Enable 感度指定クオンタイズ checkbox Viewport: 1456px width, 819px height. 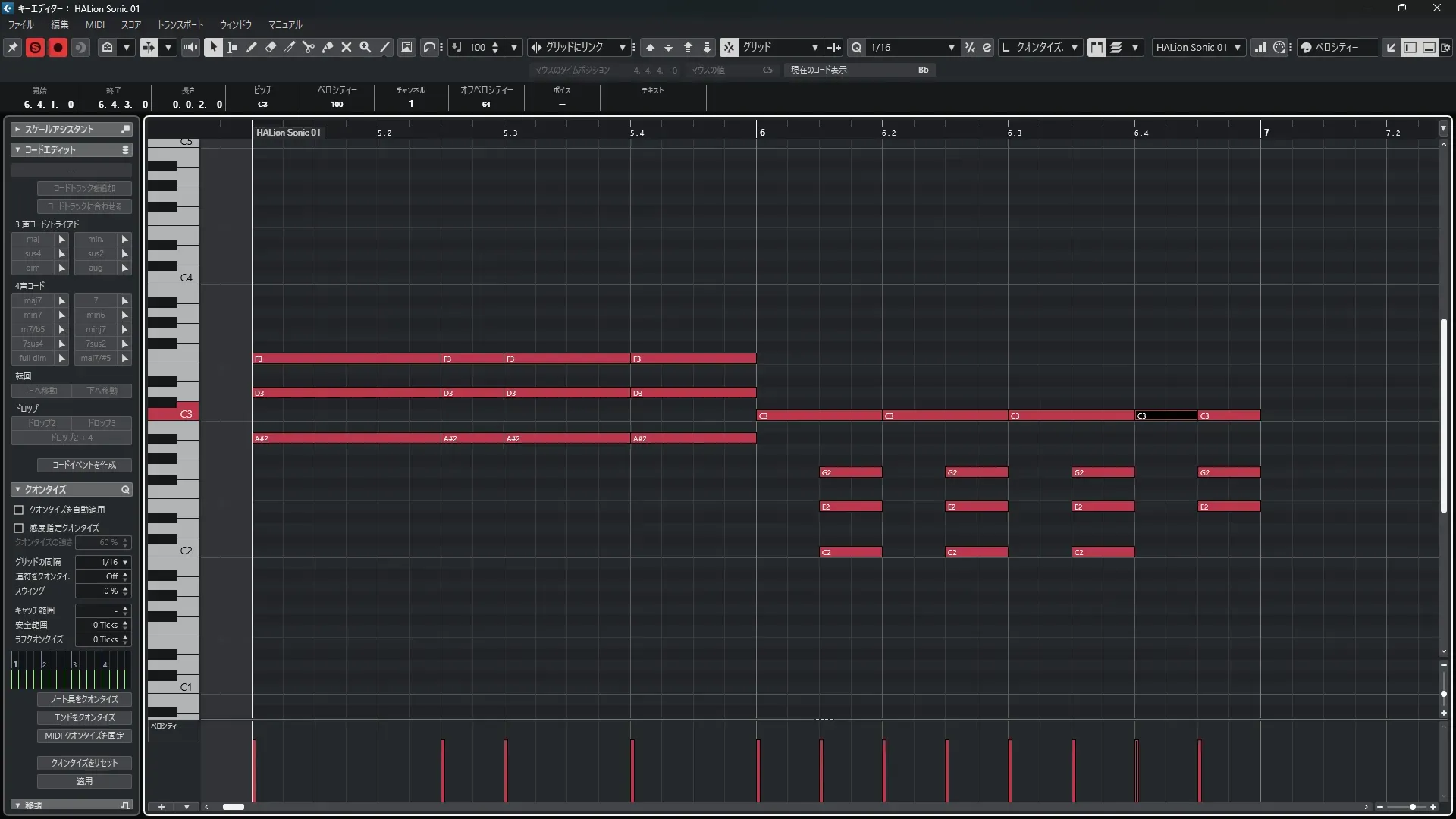[19, 528]
